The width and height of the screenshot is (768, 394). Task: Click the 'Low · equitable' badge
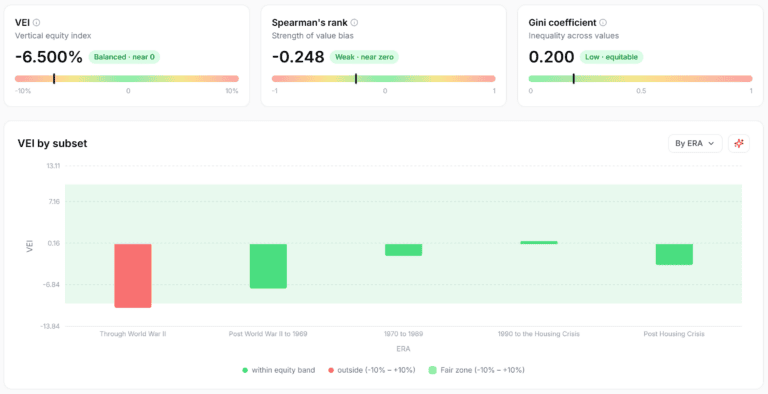click(611, 57)
